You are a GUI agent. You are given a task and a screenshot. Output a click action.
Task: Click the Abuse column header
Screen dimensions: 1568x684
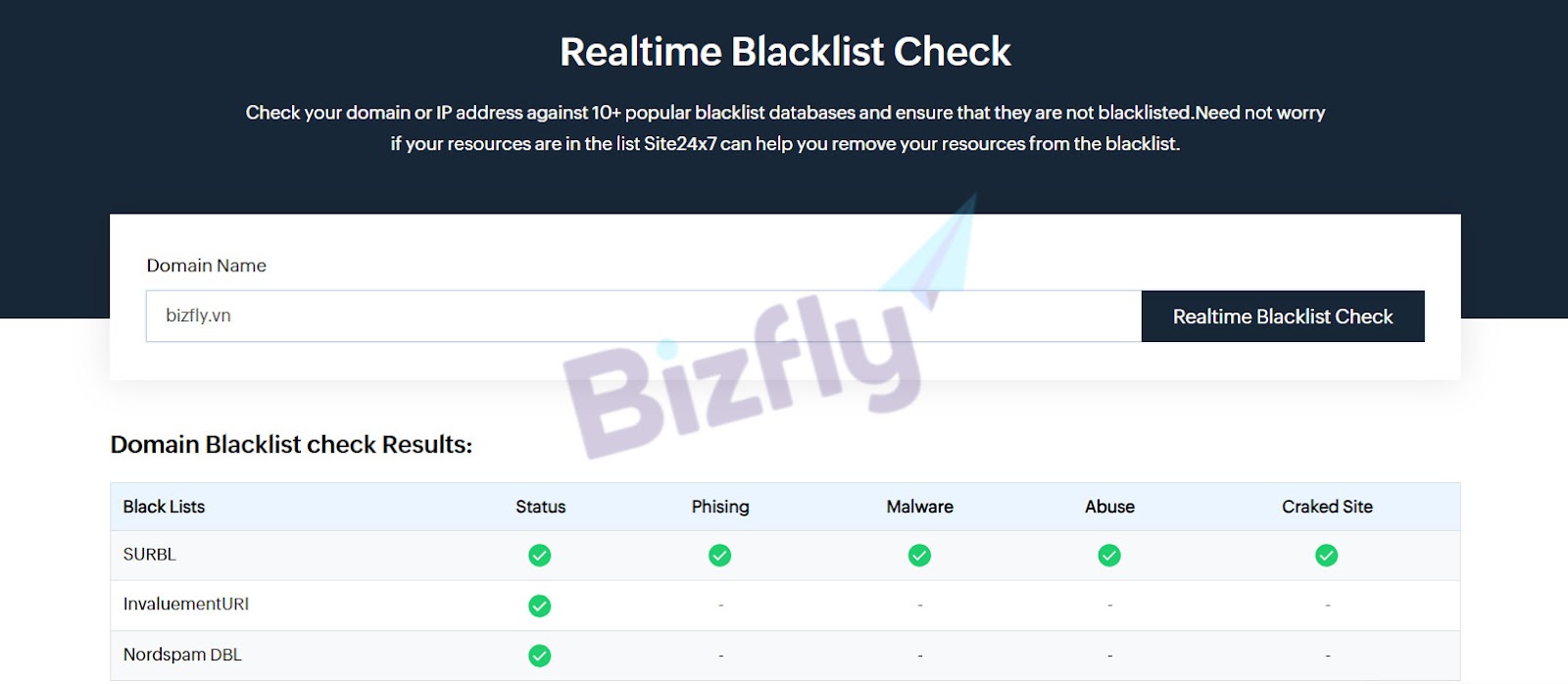(x=1109, y=507)
